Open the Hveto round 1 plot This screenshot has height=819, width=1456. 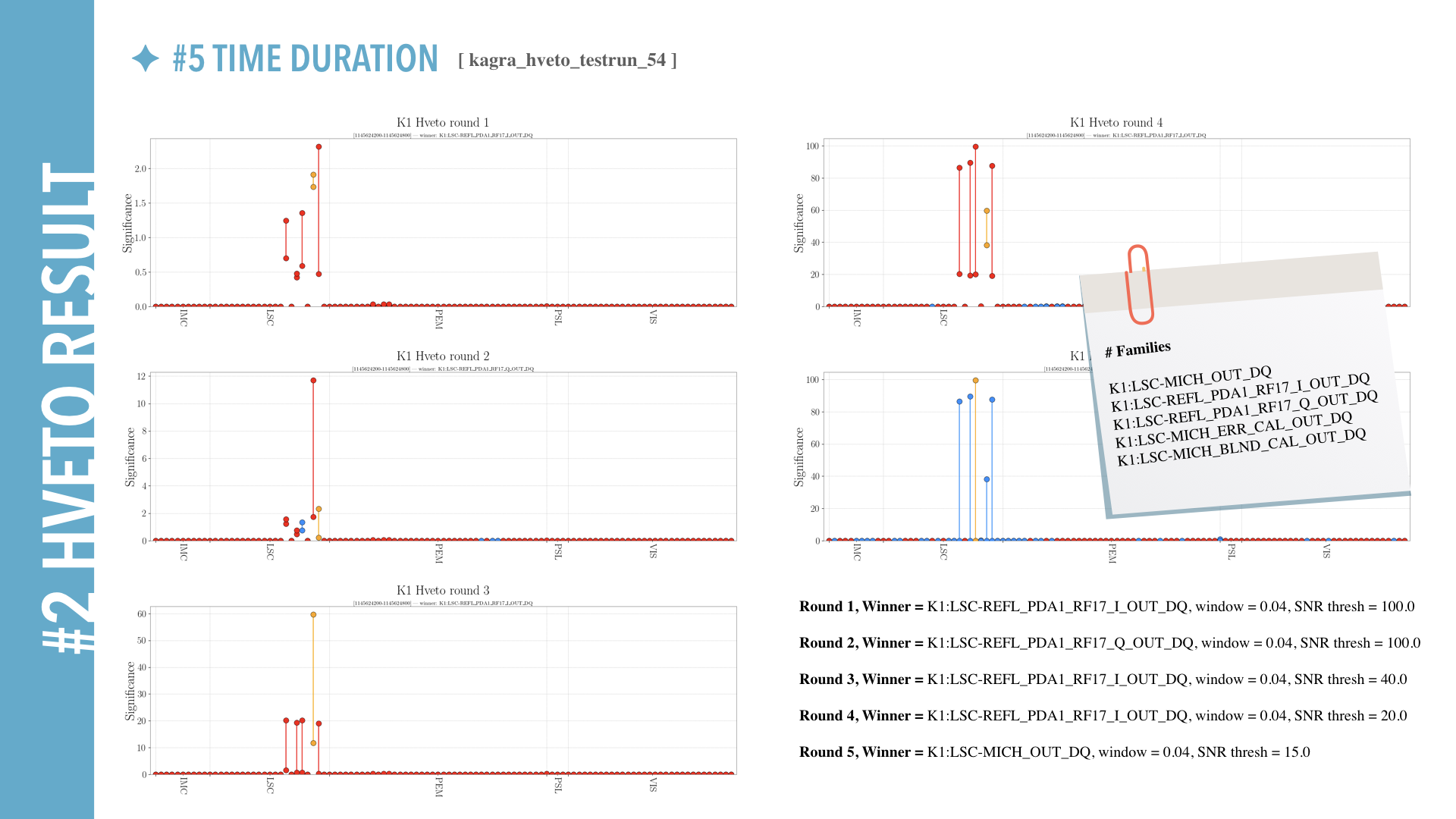tap(443, 222)
